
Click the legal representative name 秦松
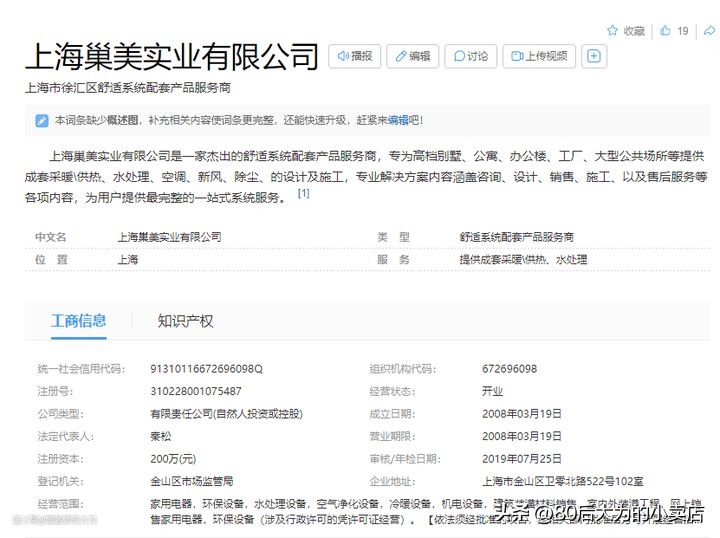point(160,436)
